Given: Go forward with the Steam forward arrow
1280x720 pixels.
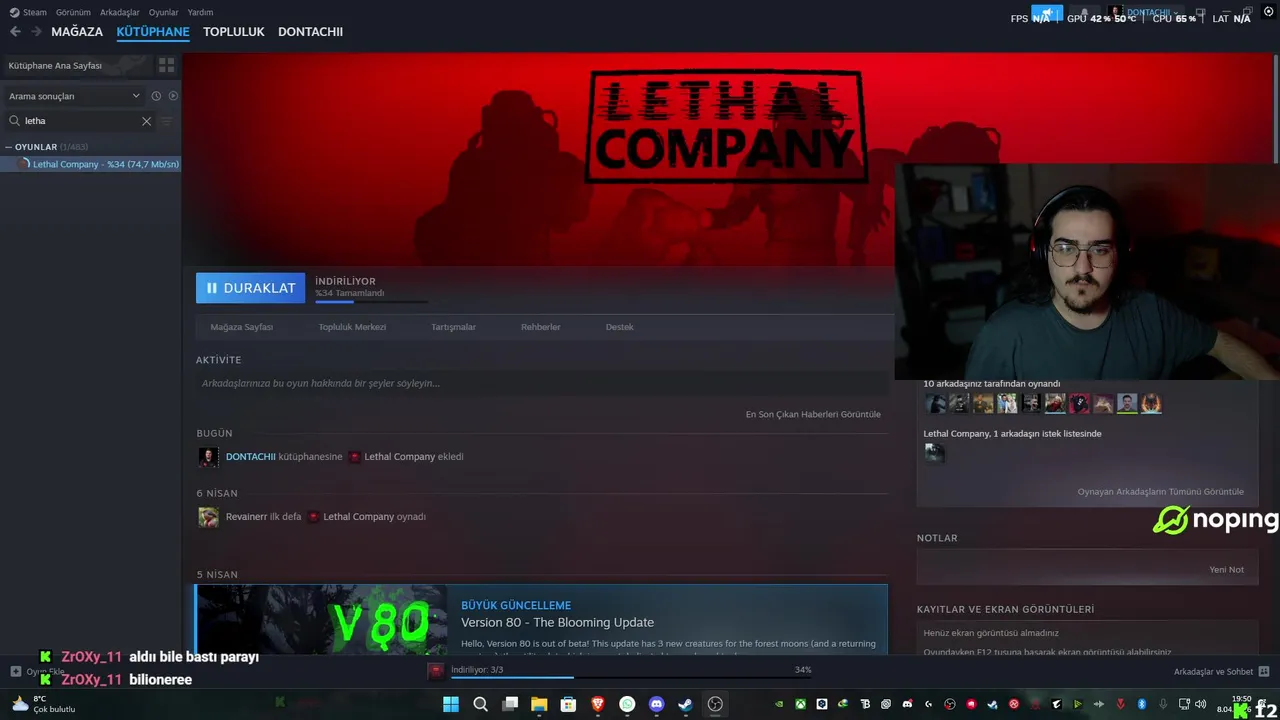Looking at the screenshot, I should 36,32.
